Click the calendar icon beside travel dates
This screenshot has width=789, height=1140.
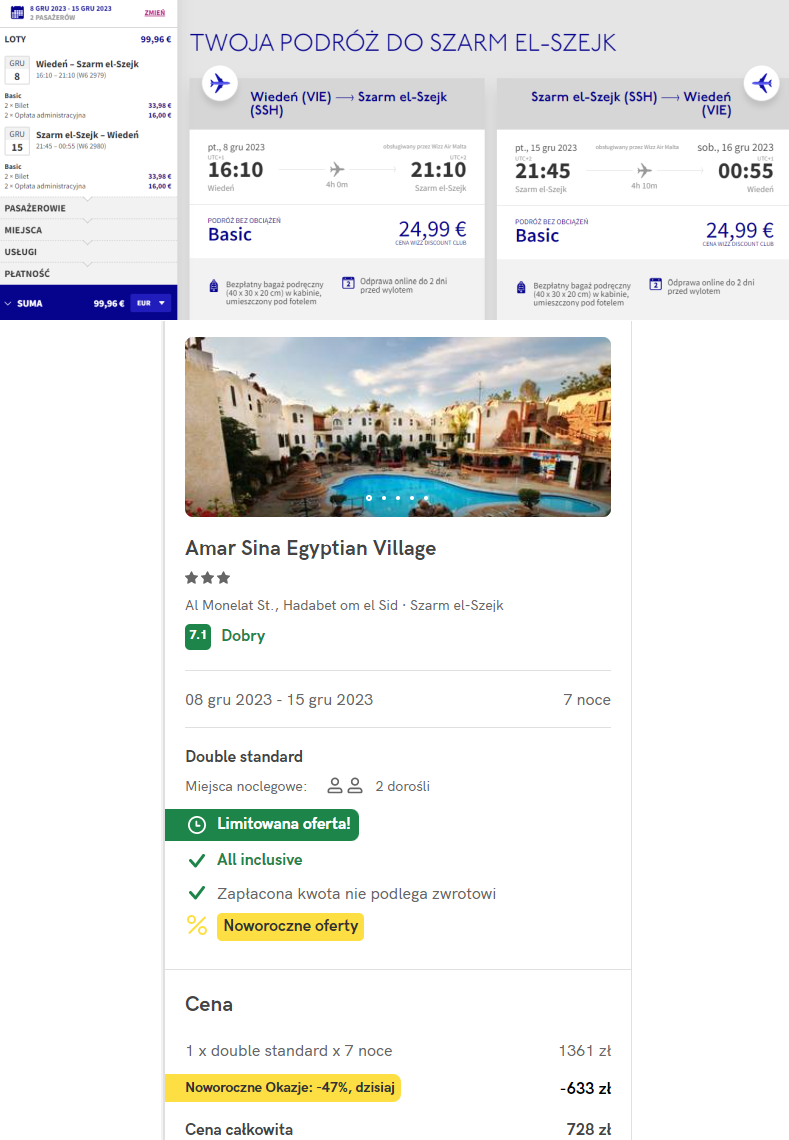17,12
